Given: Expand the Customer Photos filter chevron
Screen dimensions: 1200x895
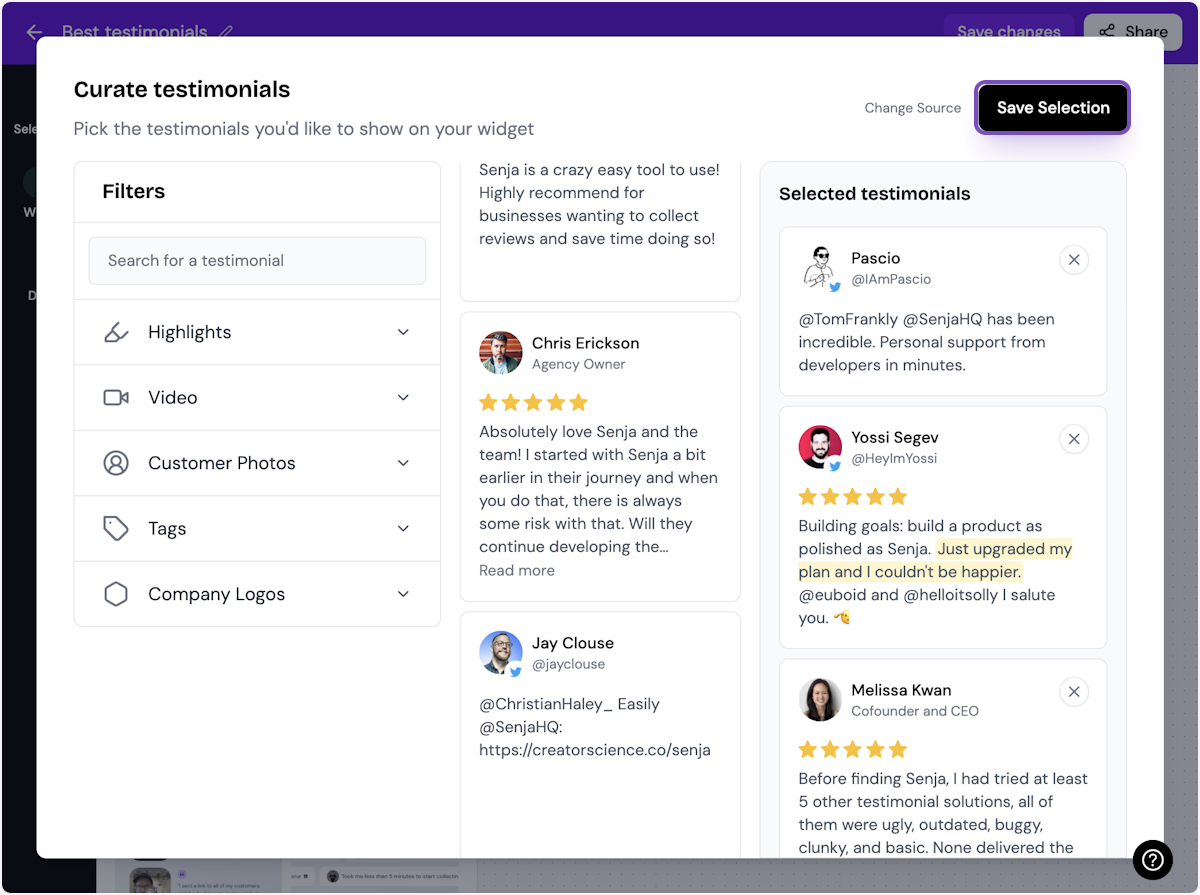Looking at the screenshot, I should (x=403, y=463).
